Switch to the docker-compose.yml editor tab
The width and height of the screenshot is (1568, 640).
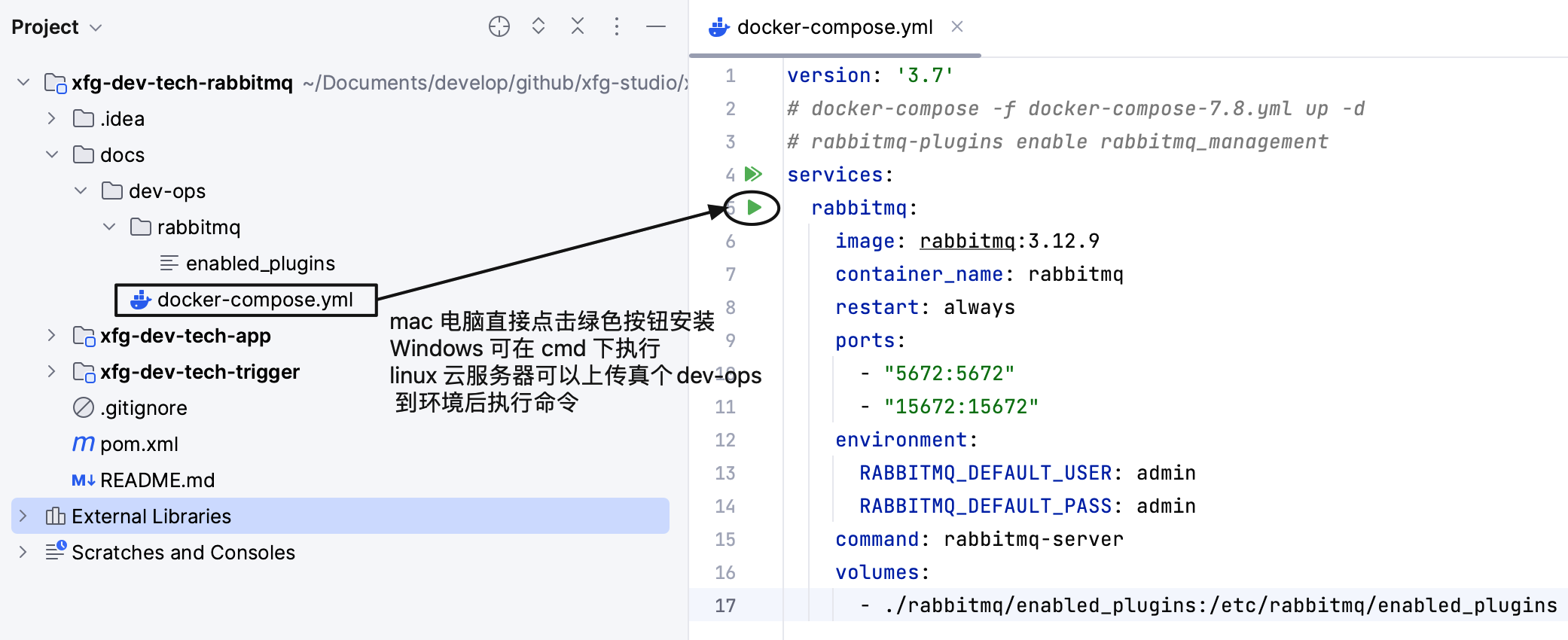(x=834, y=27)
